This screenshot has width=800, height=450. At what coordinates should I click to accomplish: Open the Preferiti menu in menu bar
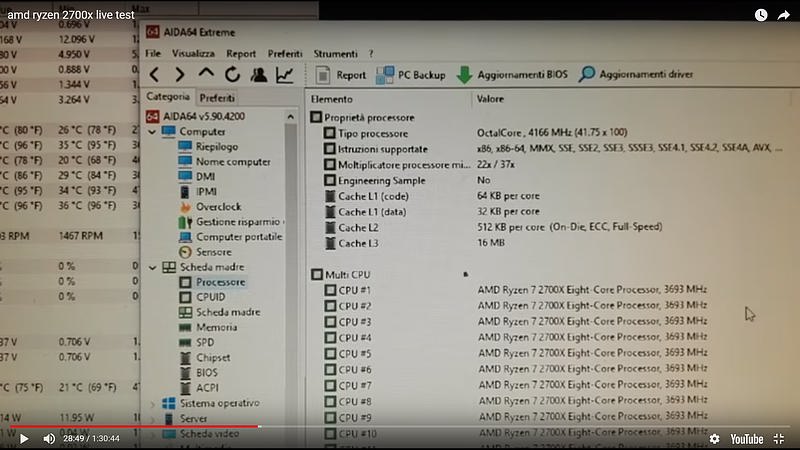click(285, 54)
